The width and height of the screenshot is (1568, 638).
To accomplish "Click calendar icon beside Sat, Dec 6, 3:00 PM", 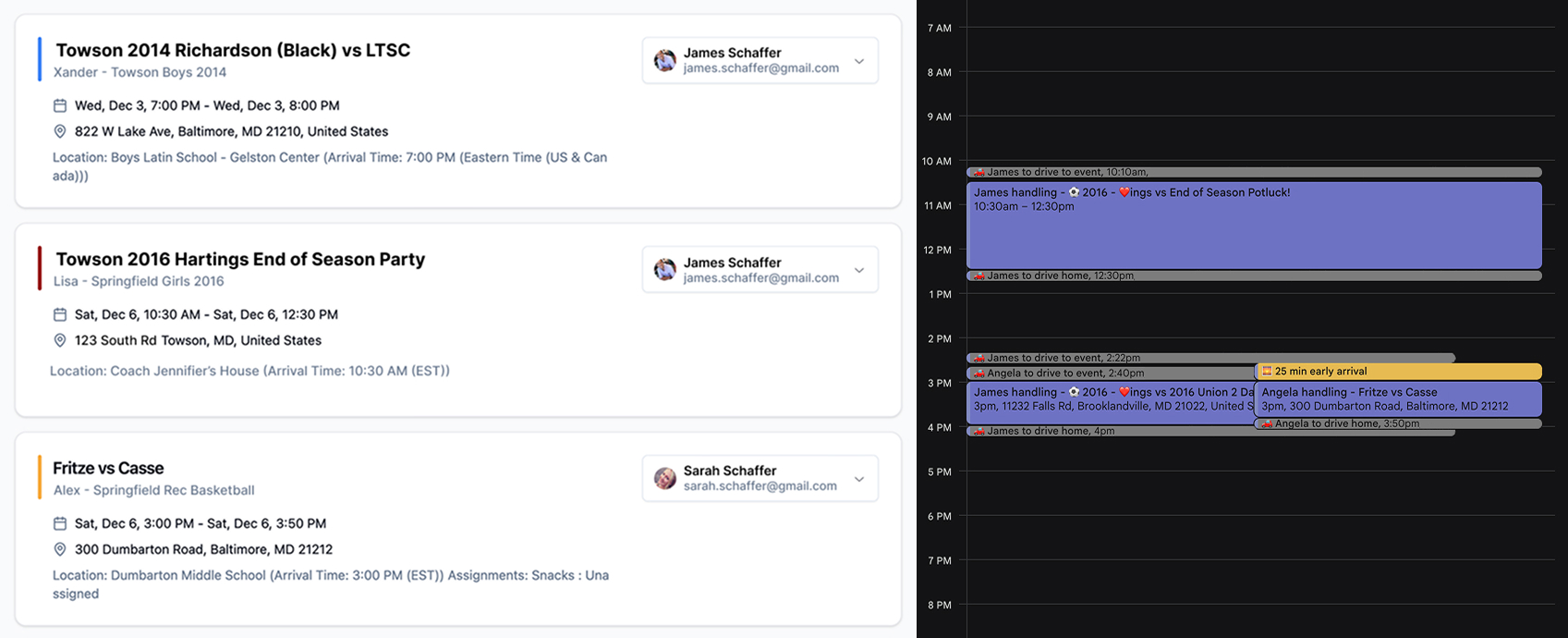I will pyautogui.click(x=60, y=523).
